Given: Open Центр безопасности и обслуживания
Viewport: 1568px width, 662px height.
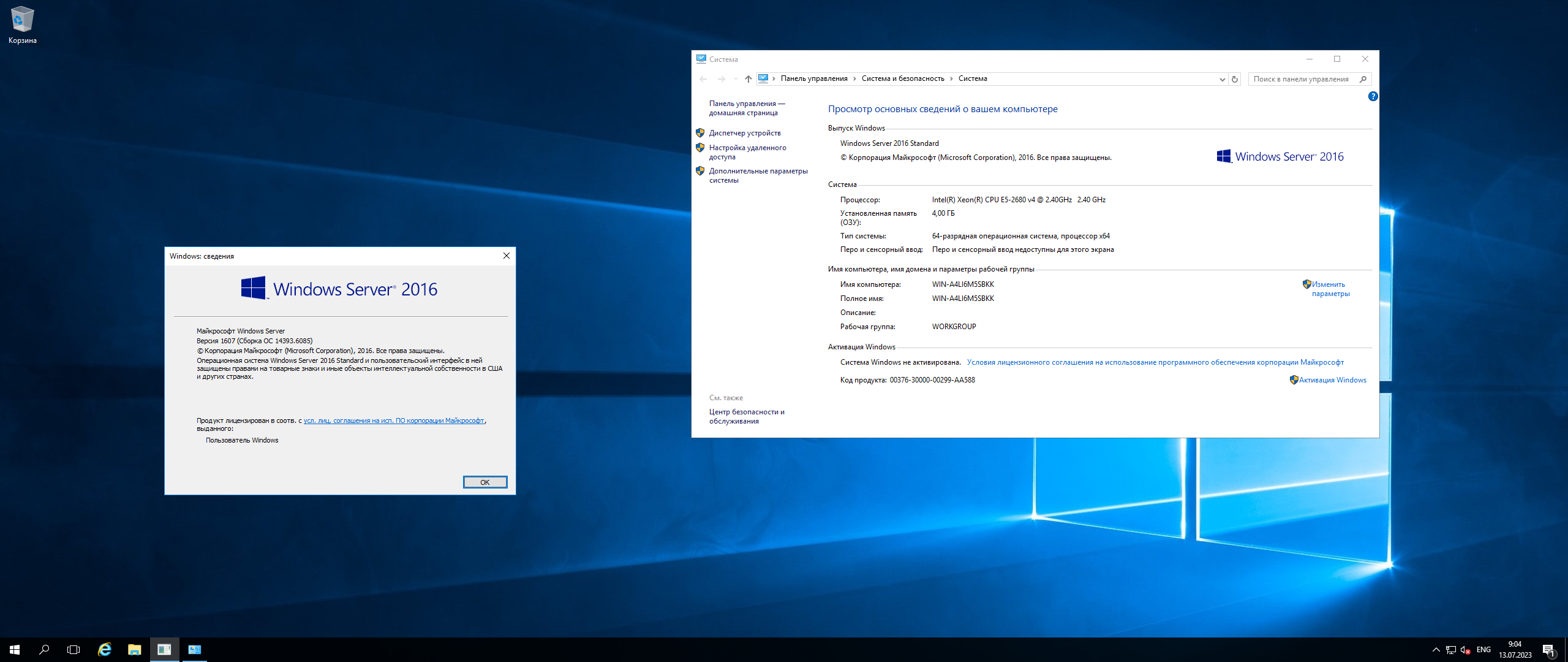Looking at the screenshot, I should 747,416.
